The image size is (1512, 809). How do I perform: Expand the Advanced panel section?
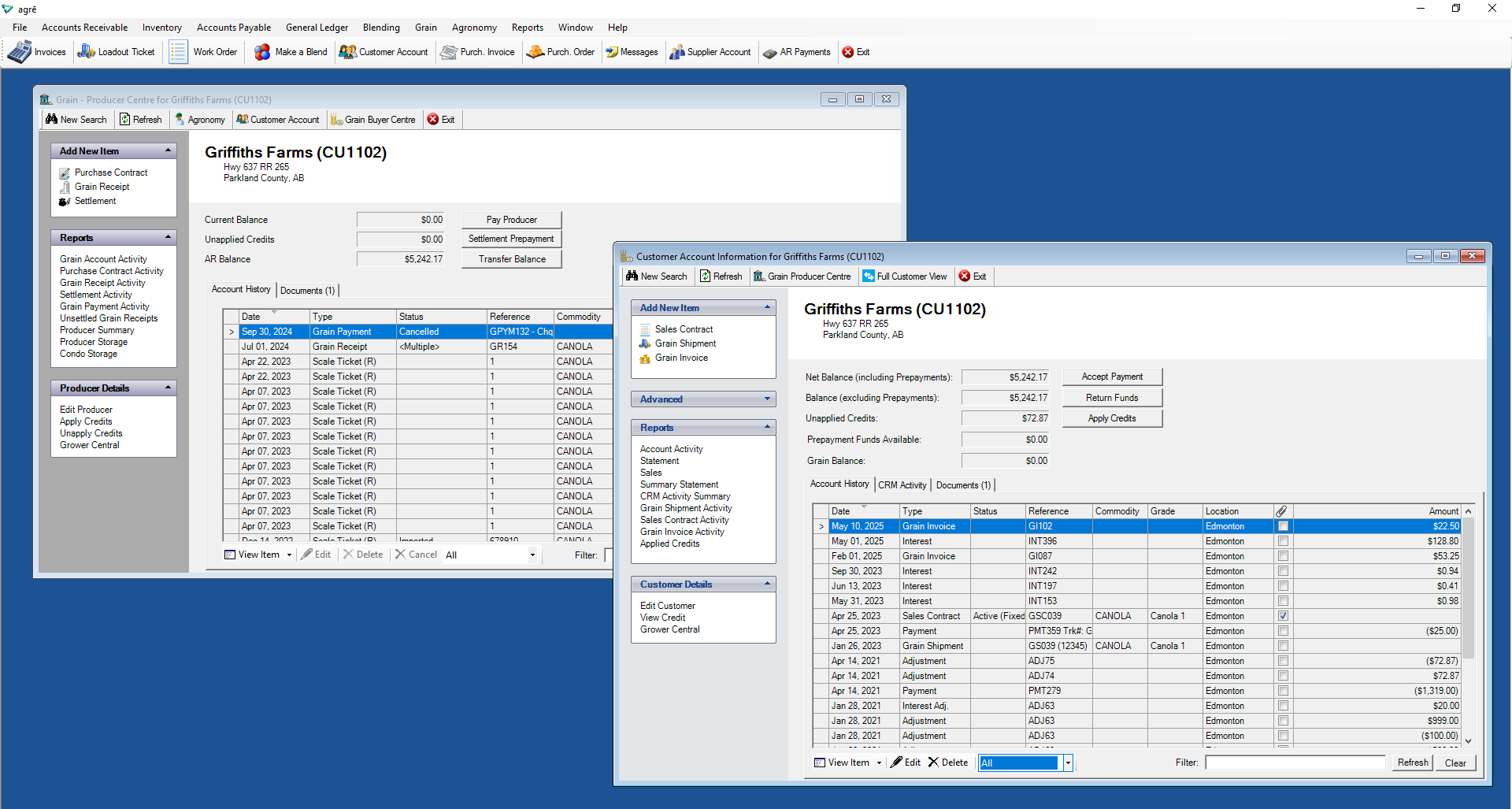(x=767, y=399)
